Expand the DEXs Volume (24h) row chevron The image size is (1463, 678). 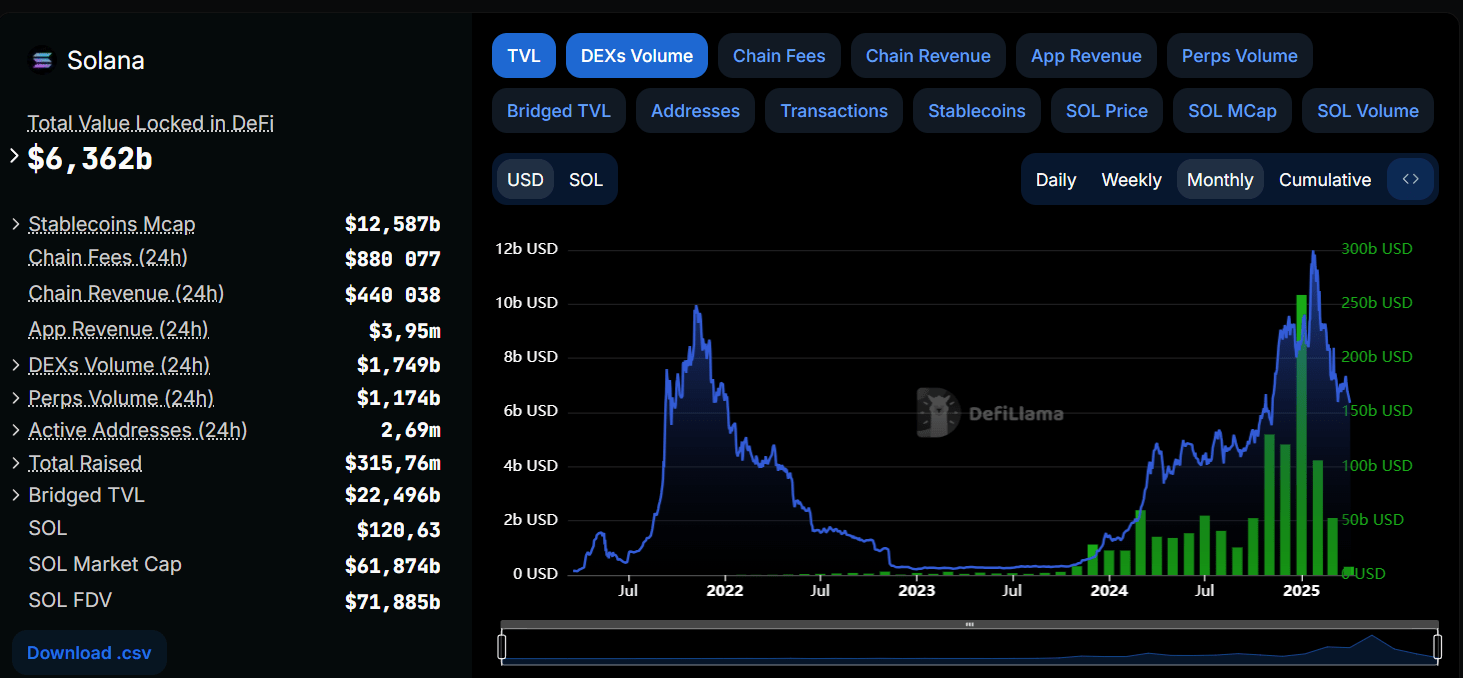[x=16, y=365]
